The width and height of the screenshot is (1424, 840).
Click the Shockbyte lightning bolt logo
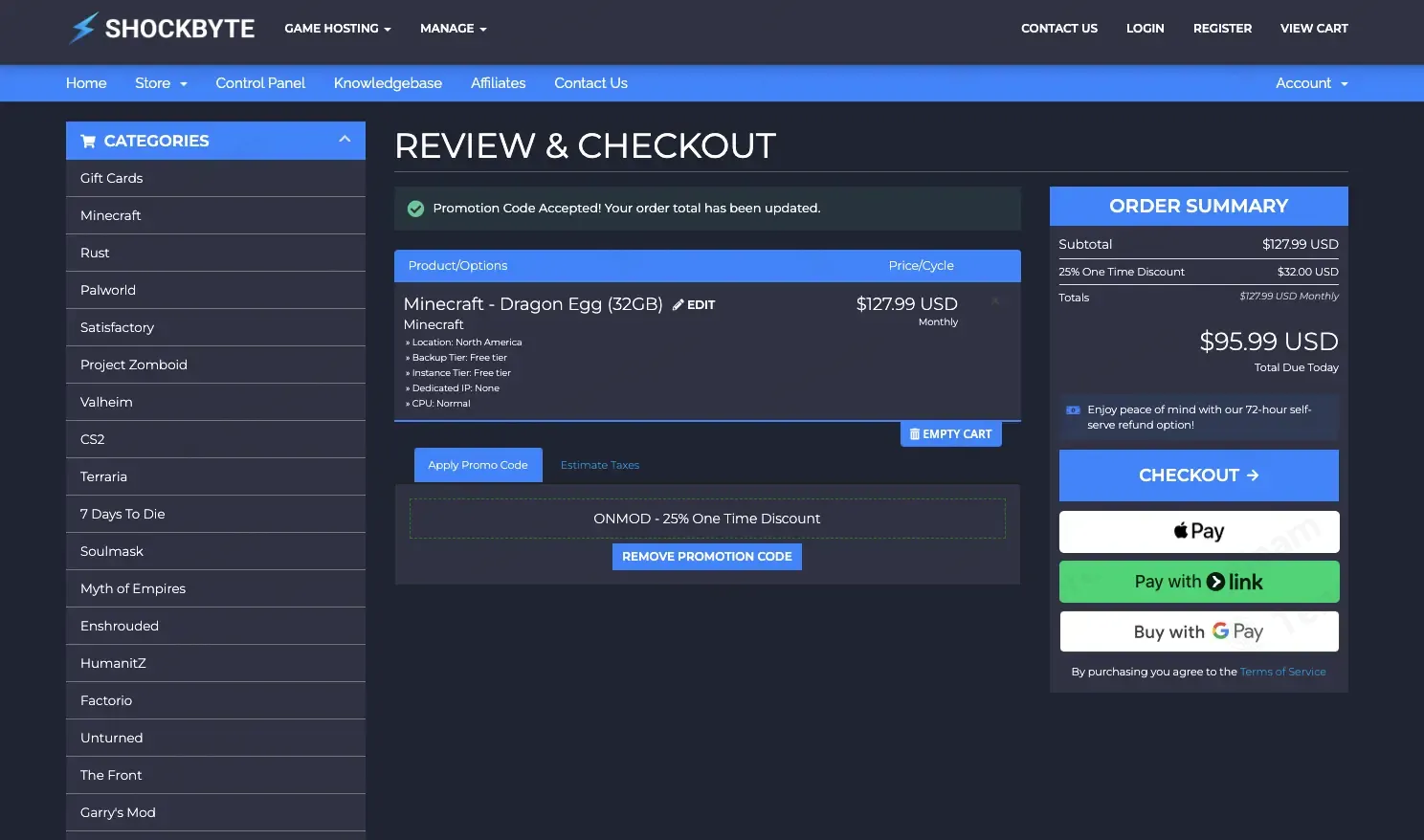click(x=83, y=28)
